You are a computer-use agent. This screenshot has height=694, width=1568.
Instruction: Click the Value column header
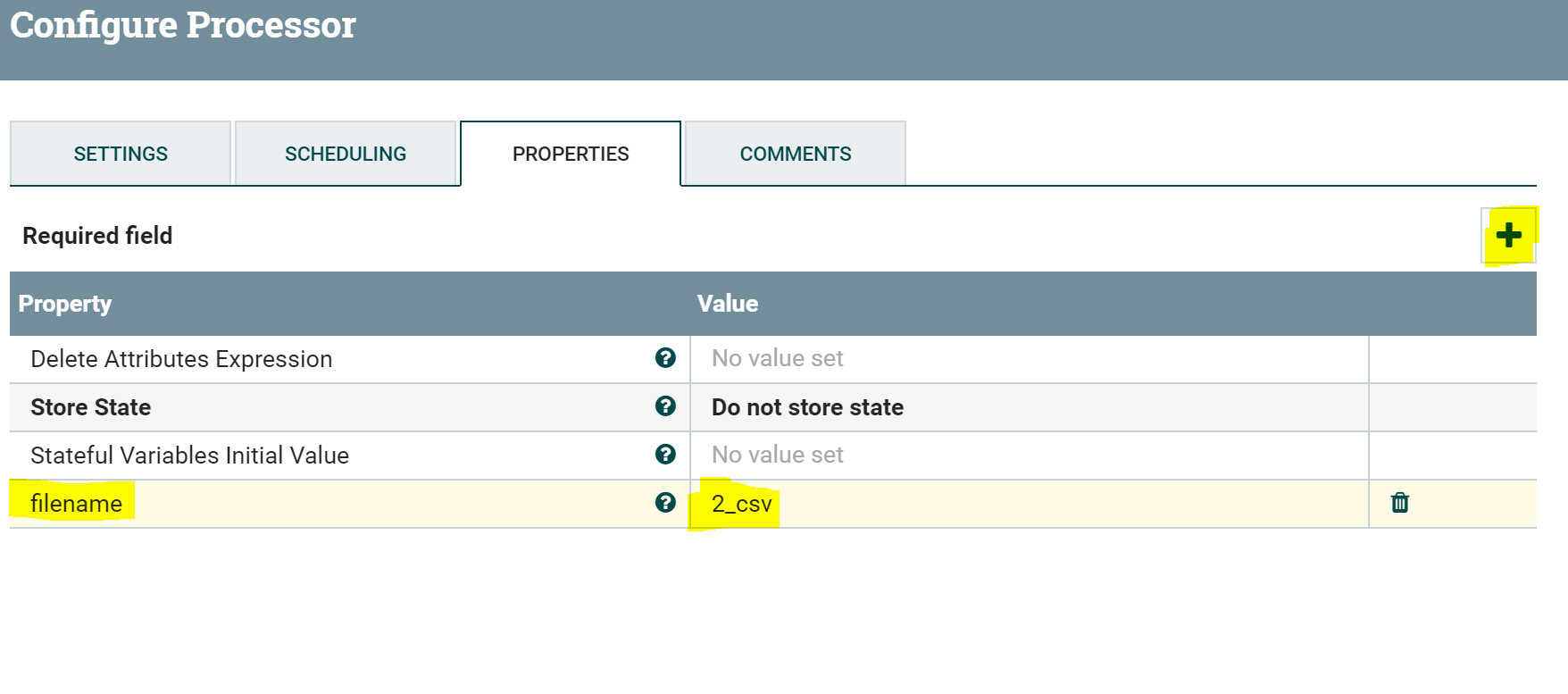tap(728, 304)
